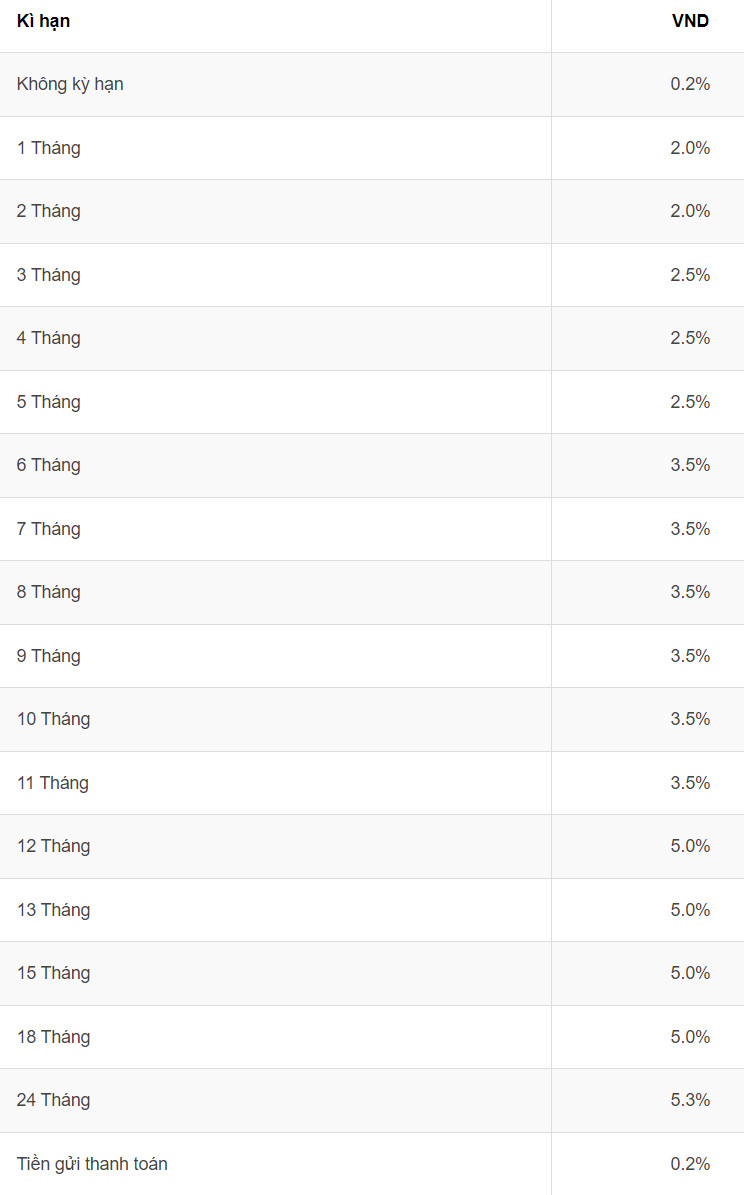Click the 3.5% rate for 10 Tháng
Screen dimensions: 744x1195
[x=690, y=719]
